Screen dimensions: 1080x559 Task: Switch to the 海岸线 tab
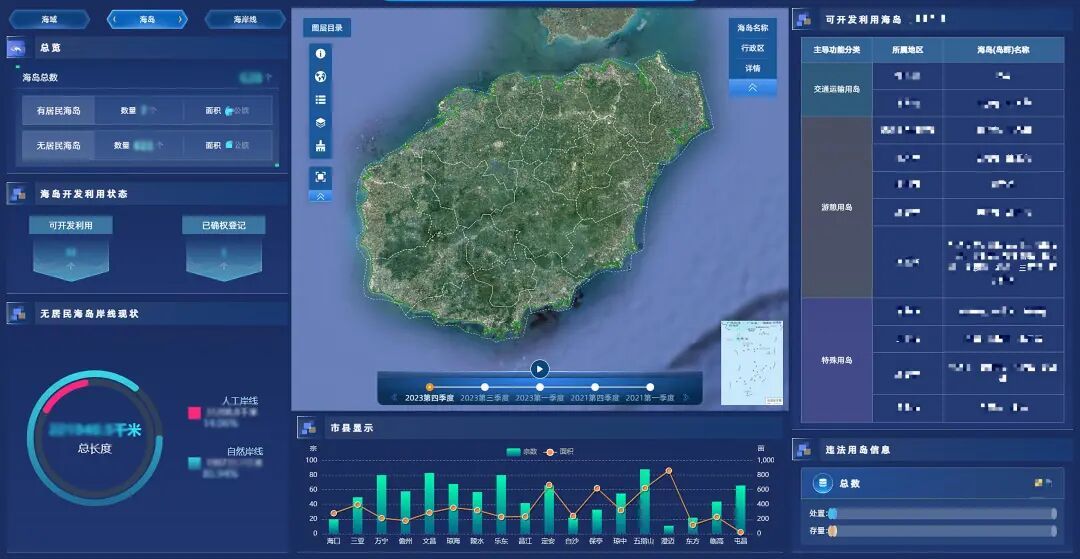pos(245,19)
